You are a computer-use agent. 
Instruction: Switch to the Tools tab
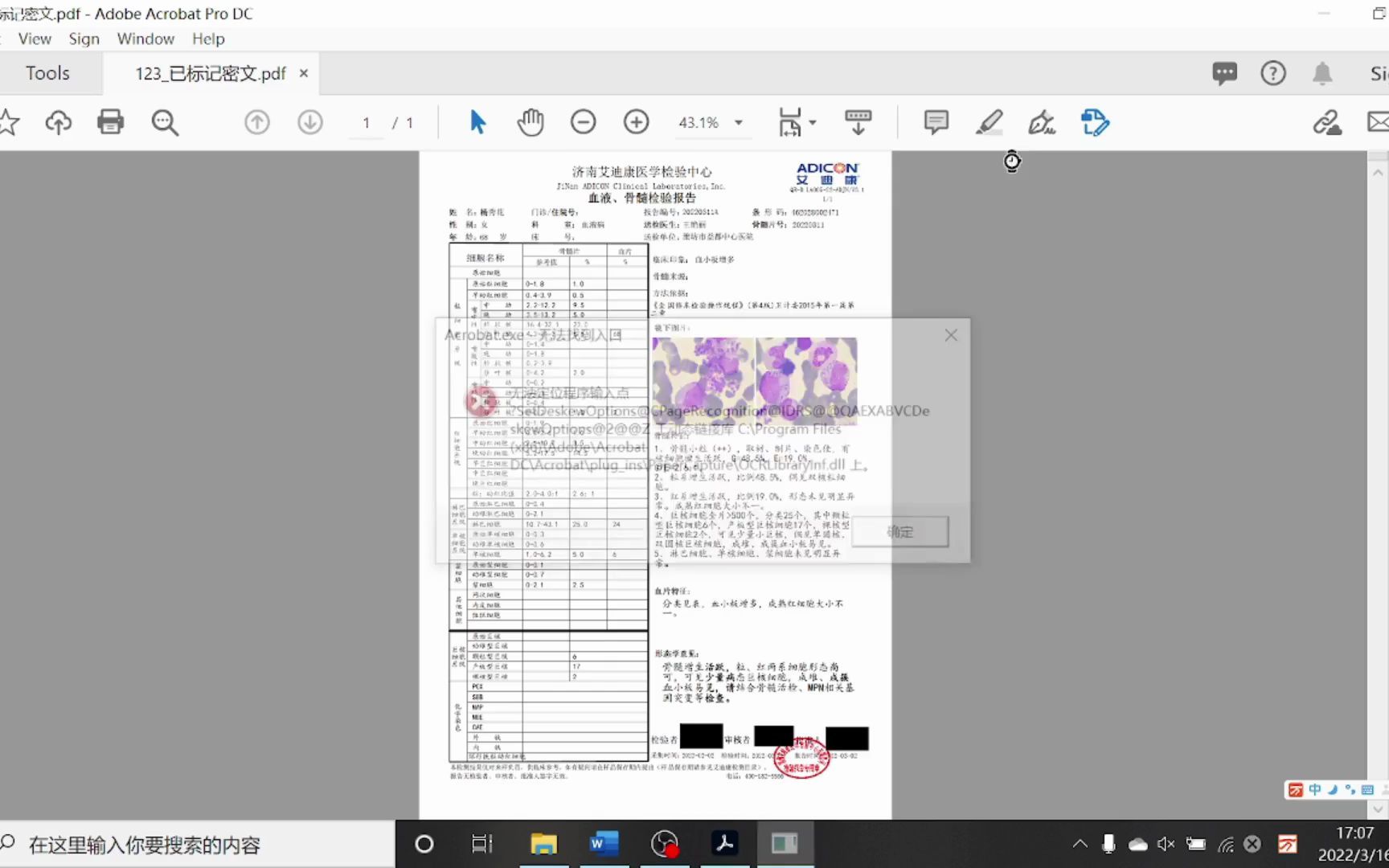tap(47, 72)
